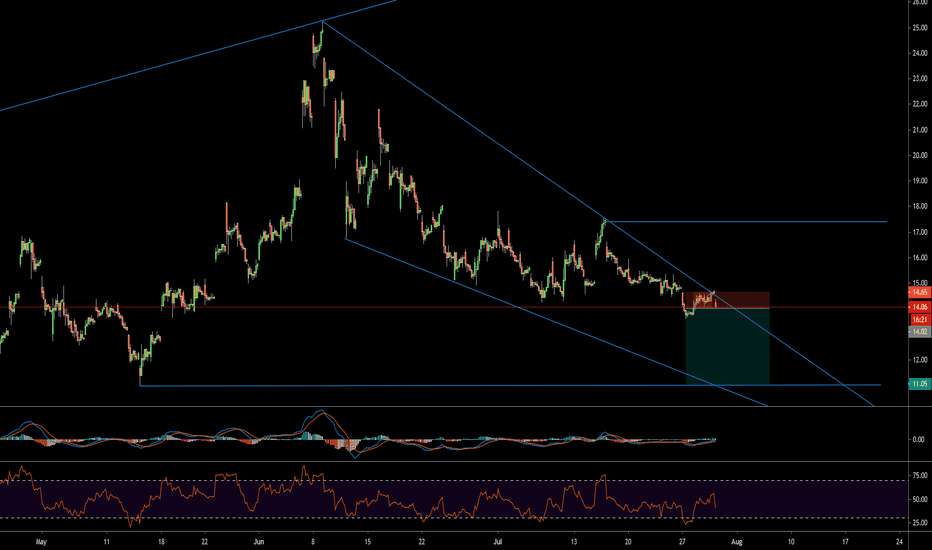Click the May date label on time axis

pos(41,542)
